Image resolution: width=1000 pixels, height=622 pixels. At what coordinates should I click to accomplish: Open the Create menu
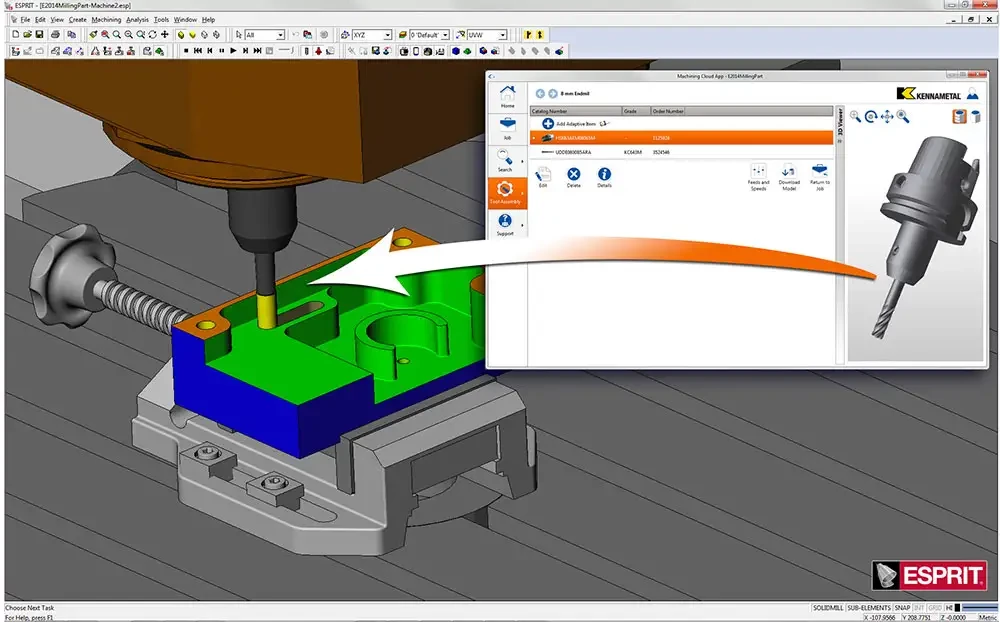pos(77,20)
